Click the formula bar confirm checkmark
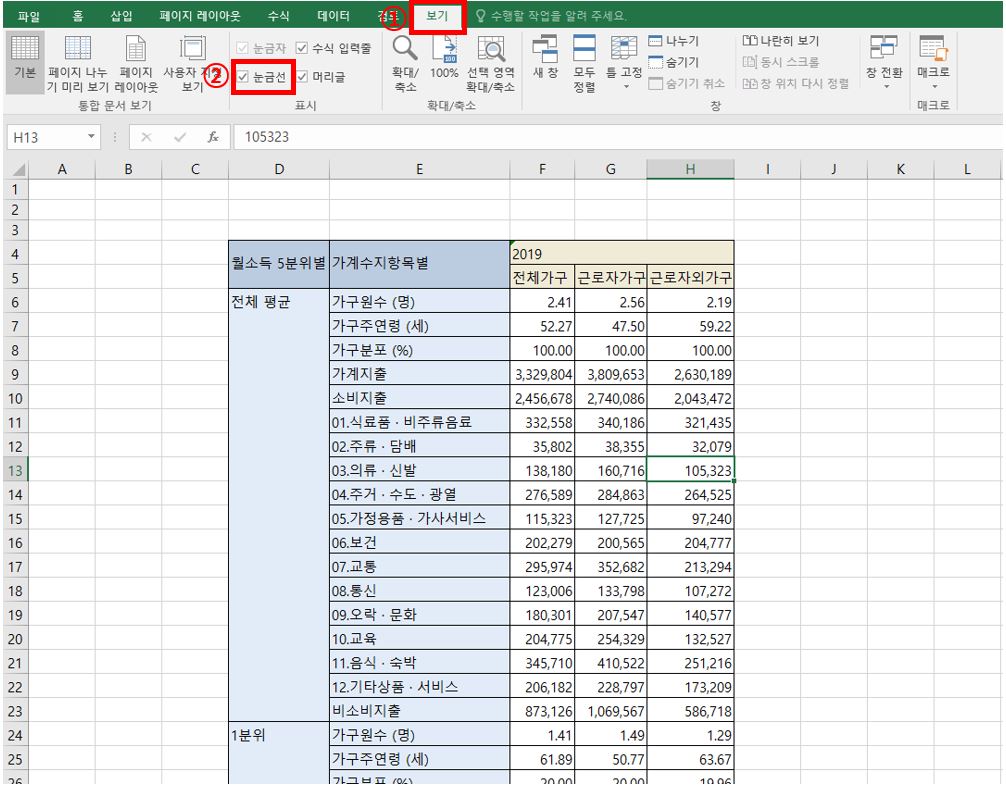The height and width of the screenshot is (788, 1006). [x=180, y=137]
